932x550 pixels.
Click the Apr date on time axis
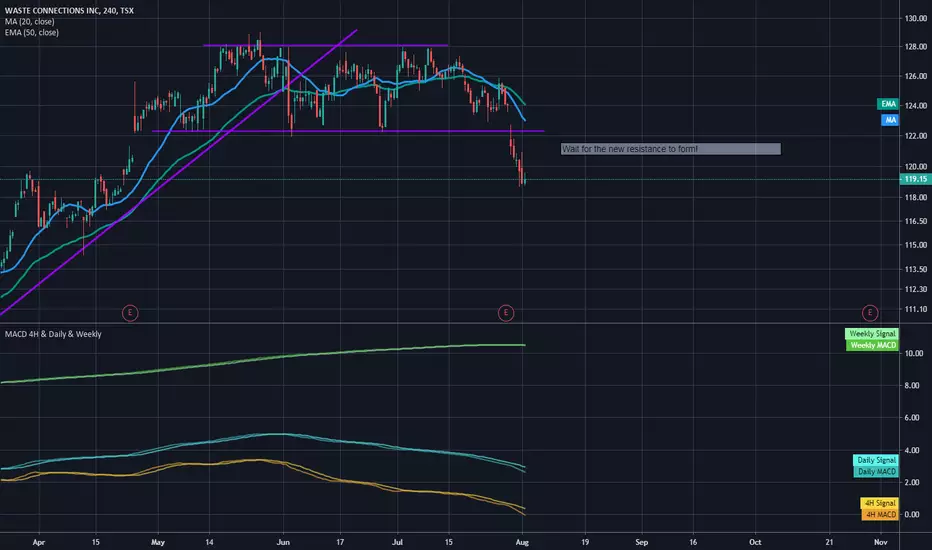pyautogui.click(x=39, y=542)
